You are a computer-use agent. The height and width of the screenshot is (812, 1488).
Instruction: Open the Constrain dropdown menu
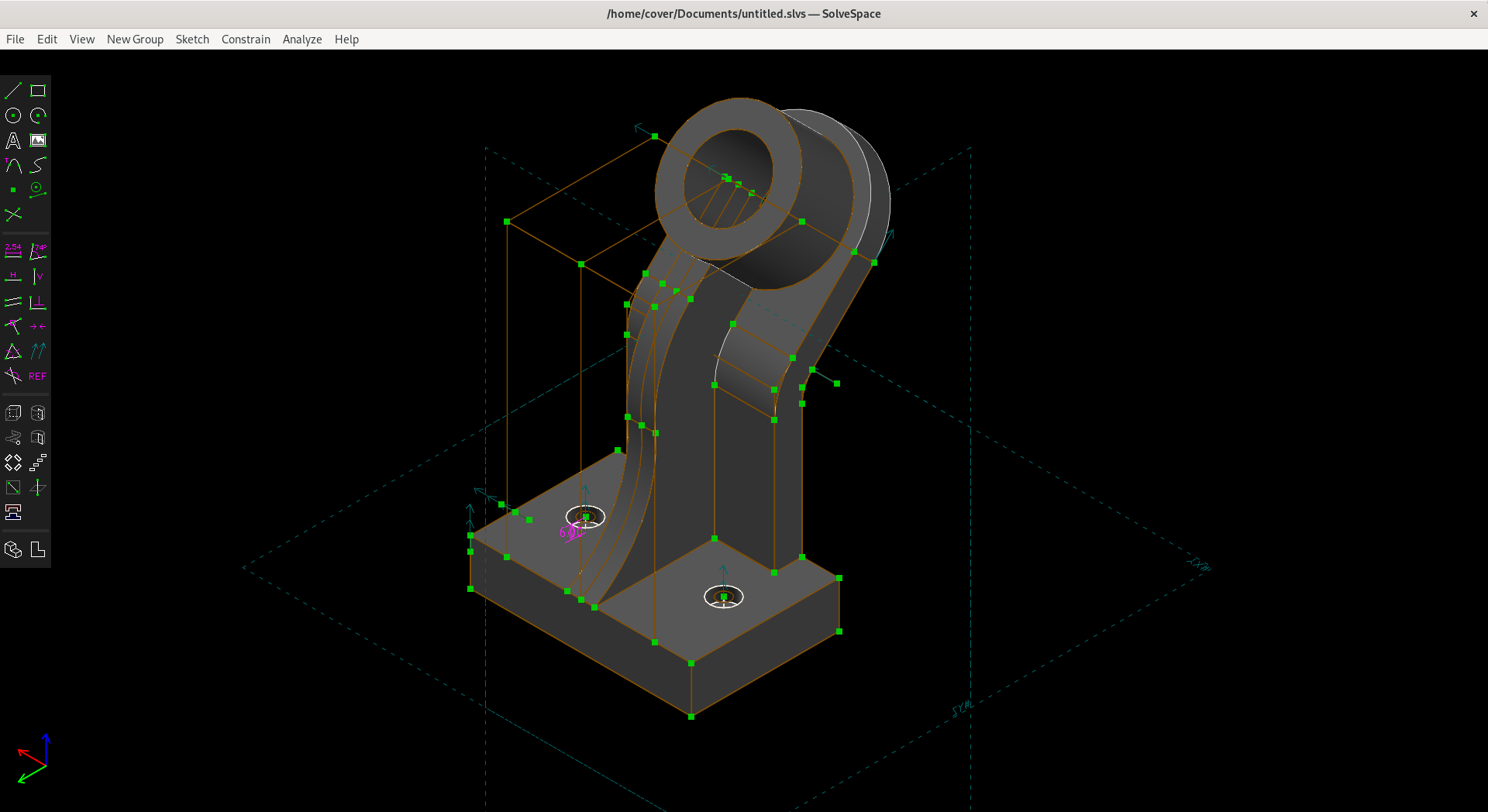[246, 40]
